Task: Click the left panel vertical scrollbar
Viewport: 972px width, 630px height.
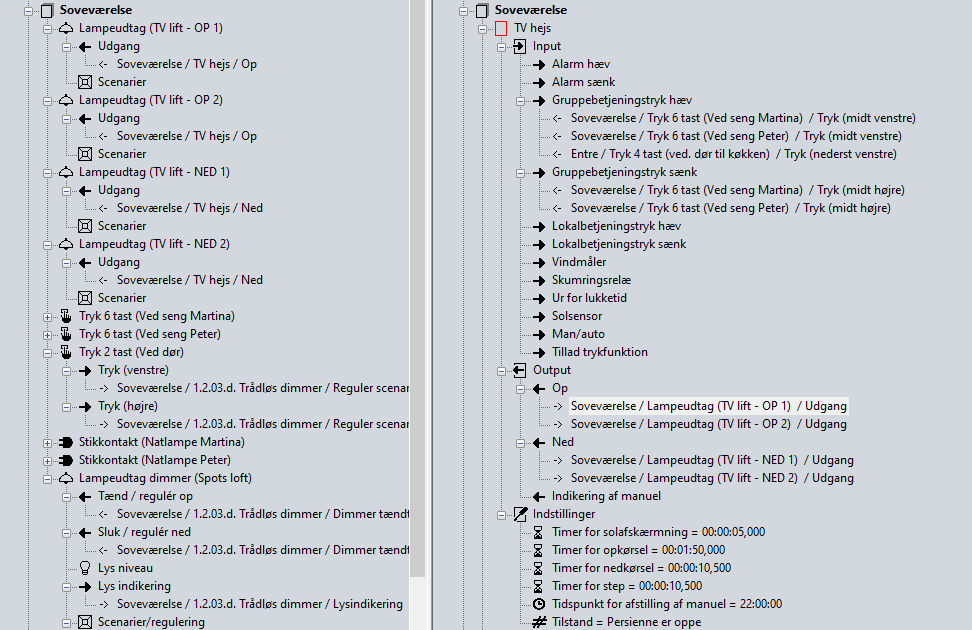Action: click(x=417, y=300)
